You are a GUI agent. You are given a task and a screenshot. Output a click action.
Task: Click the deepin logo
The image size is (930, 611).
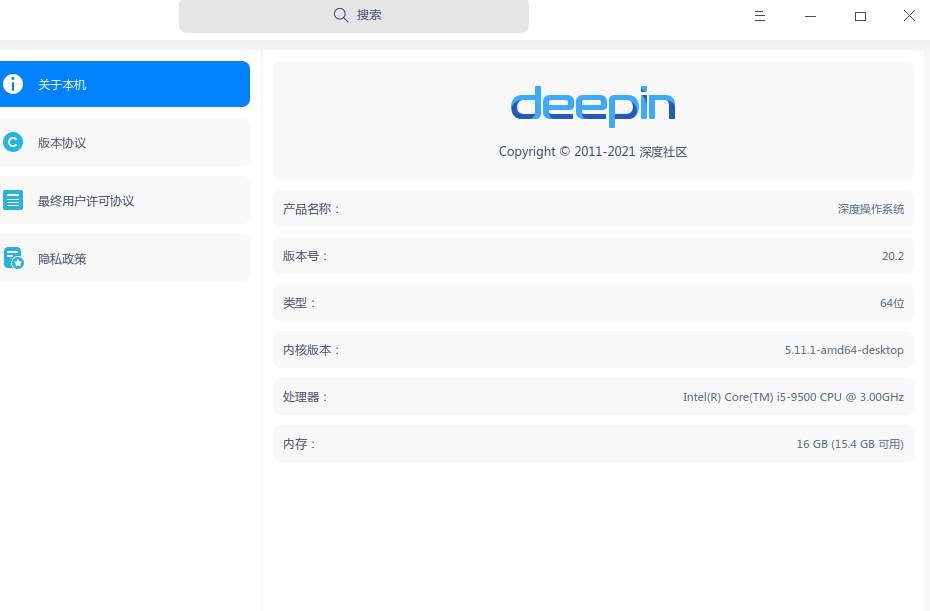(593, 106)
